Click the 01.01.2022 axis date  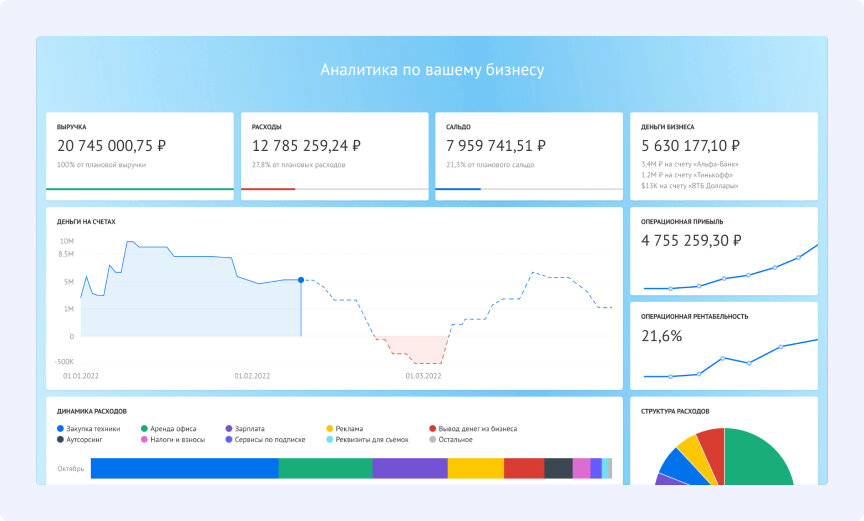coord(80,376)
